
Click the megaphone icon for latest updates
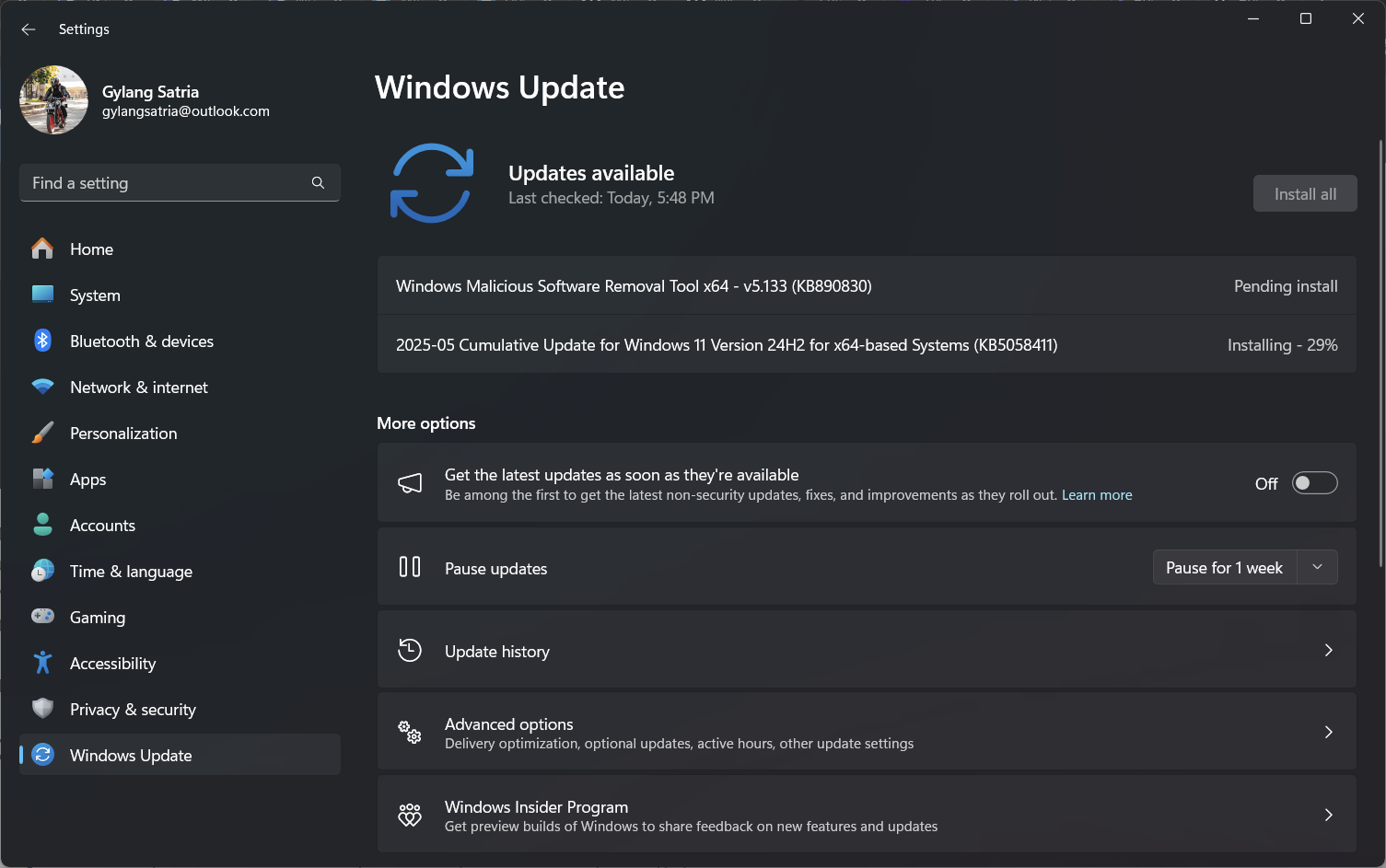tap(410, 483)
